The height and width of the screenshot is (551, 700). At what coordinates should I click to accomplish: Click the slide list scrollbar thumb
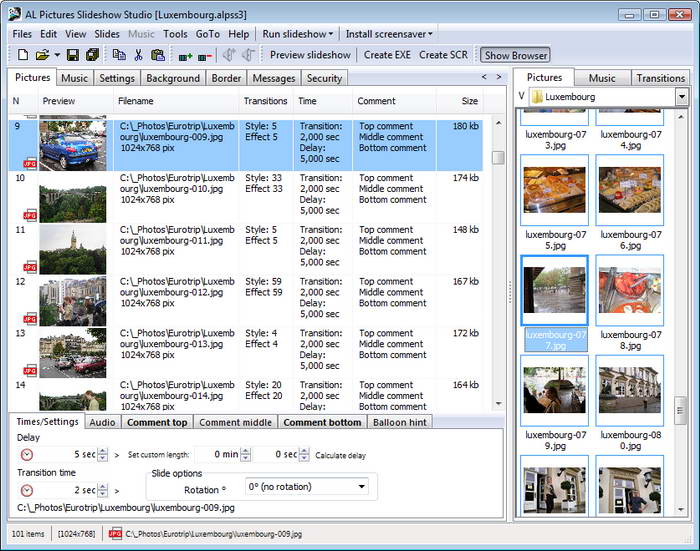pos(498,158)
